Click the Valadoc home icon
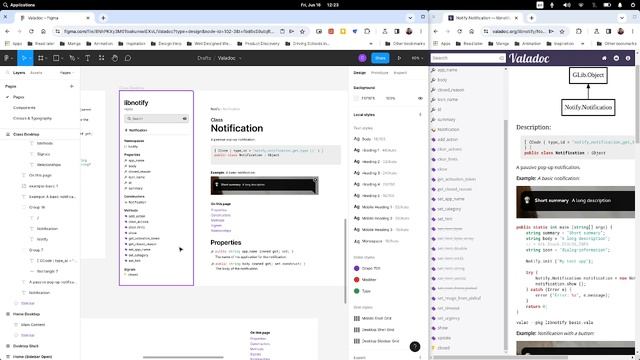This screenshot has width=640, height=360. tap(604, 58)
